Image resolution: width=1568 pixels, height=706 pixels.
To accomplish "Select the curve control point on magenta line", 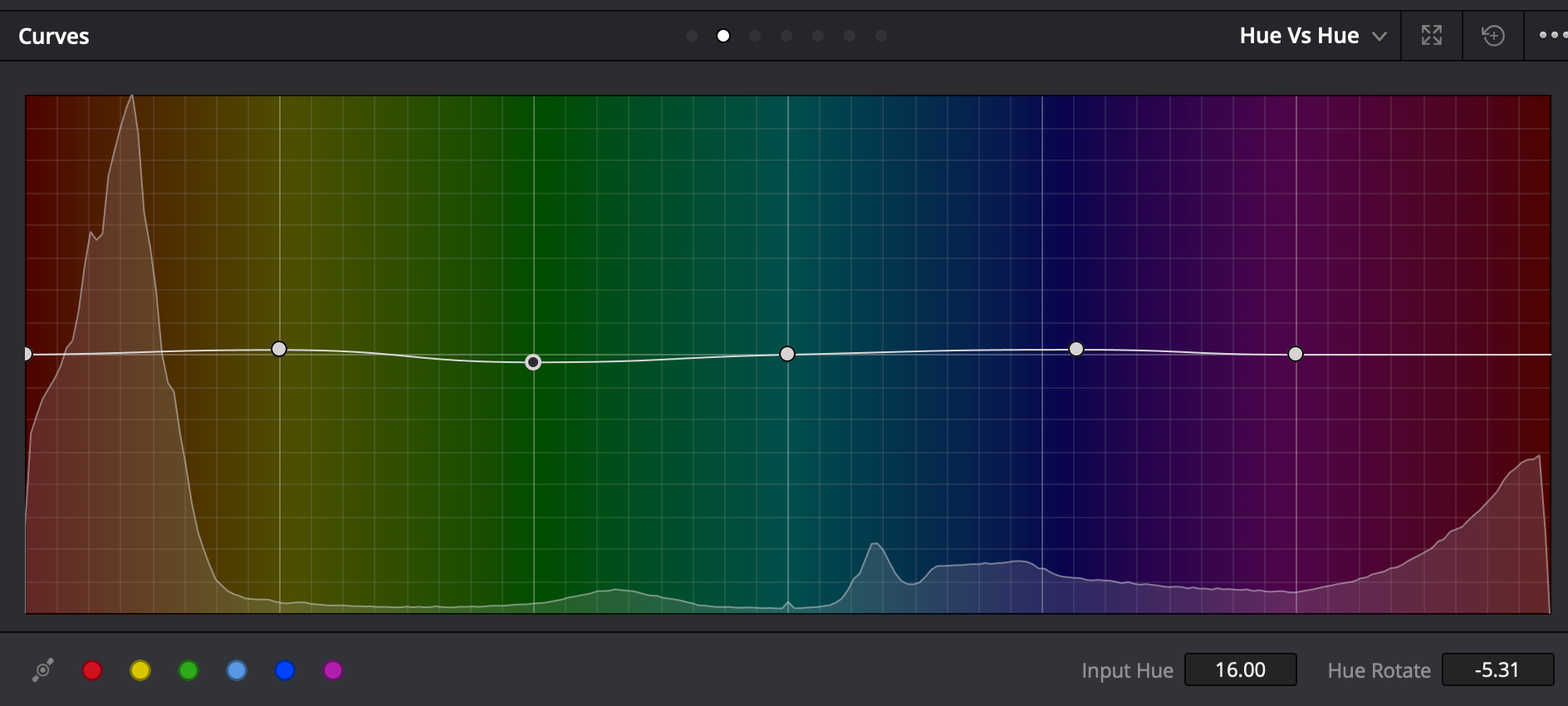I will 1296,354.
